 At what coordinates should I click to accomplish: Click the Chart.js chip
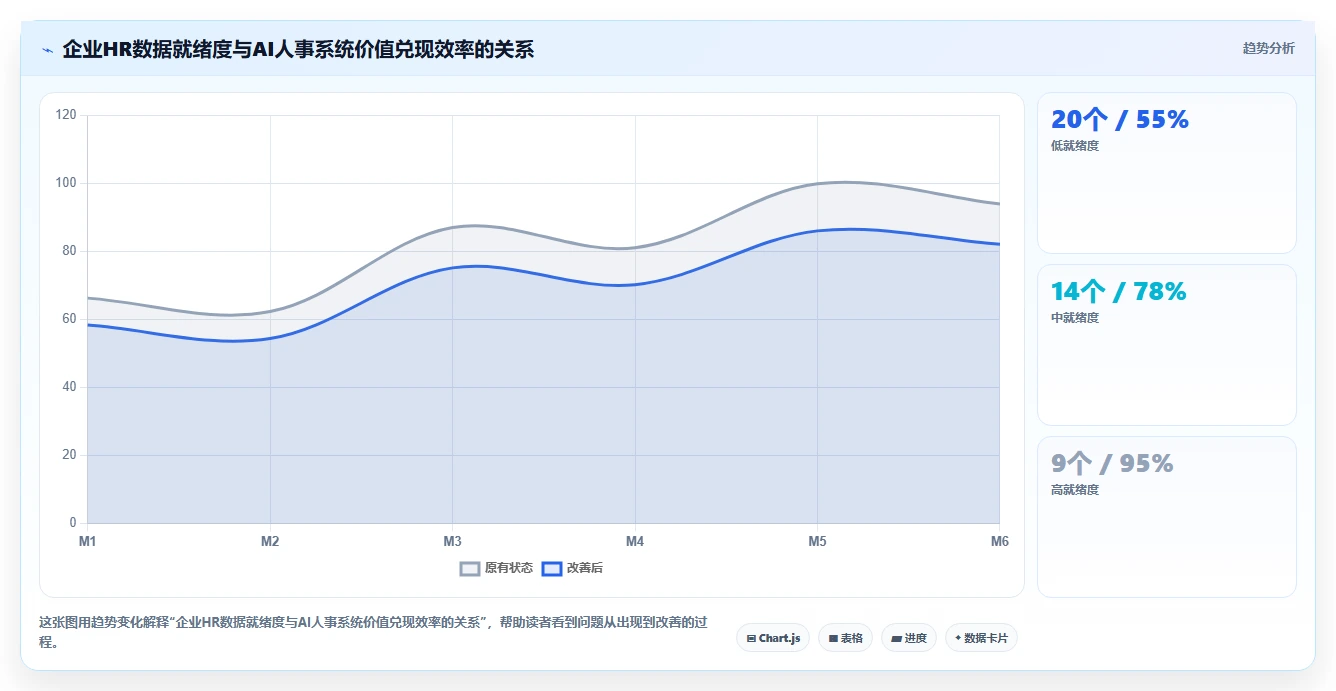773,638
